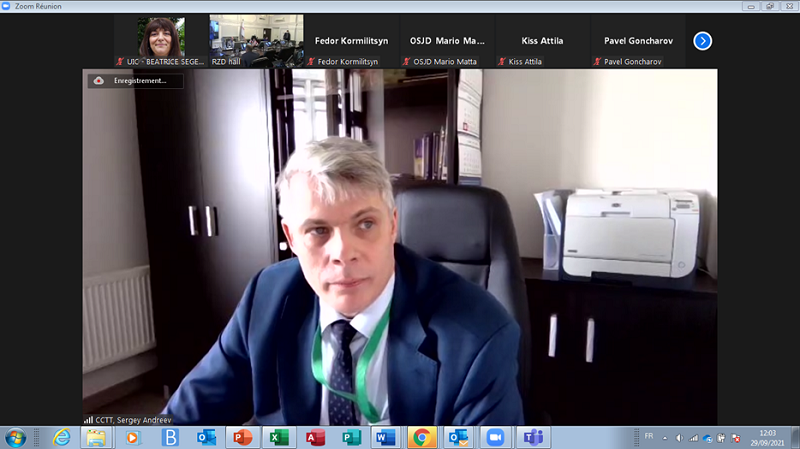Open the Windows Start menu
This screenshot has width=800, height=449.
(16, 437)
